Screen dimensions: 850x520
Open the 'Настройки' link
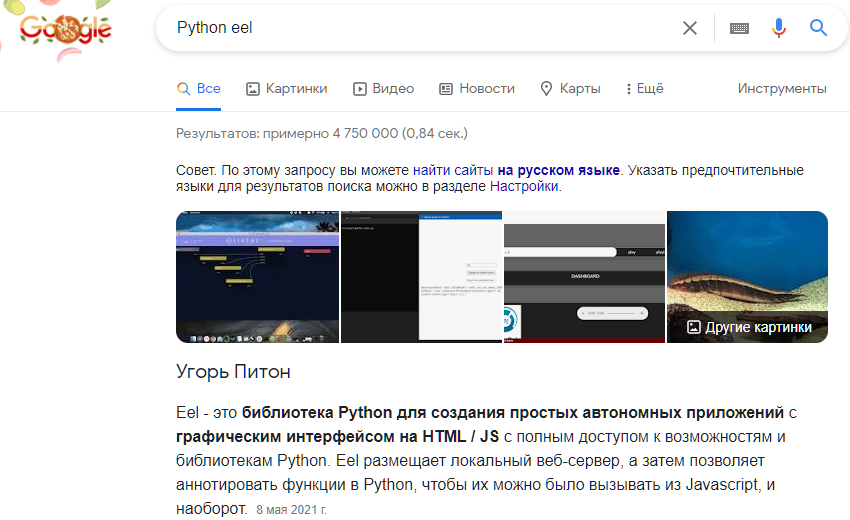(x=524, y=187)
